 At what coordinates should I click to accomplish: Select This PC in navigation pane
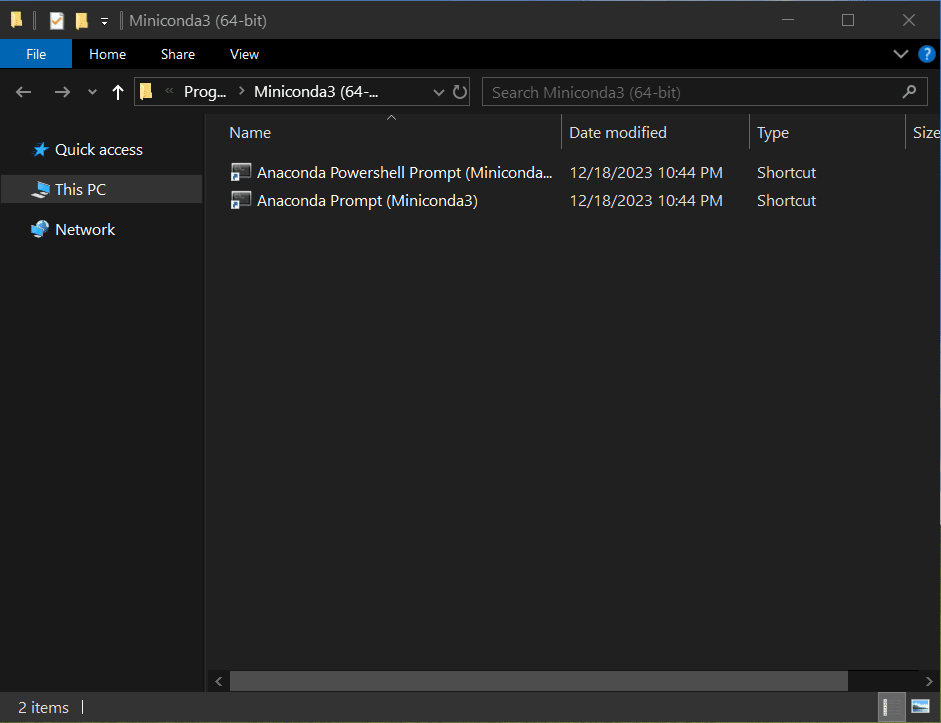click(80, 190)
